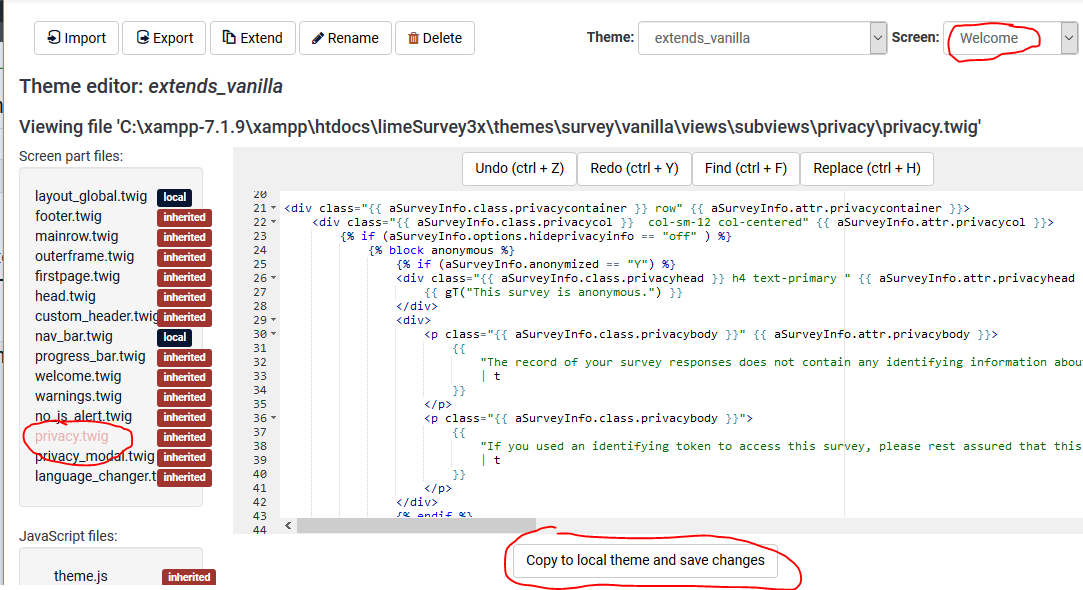The width and height of the screenshot is (1083, 590).
Task: Click the editor horizontal scrollbar
Action: [500, 525]
